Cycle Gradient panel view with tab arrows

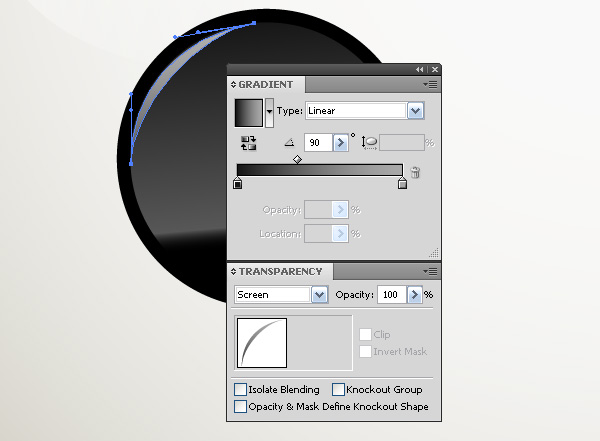click(x=233, y=85)
